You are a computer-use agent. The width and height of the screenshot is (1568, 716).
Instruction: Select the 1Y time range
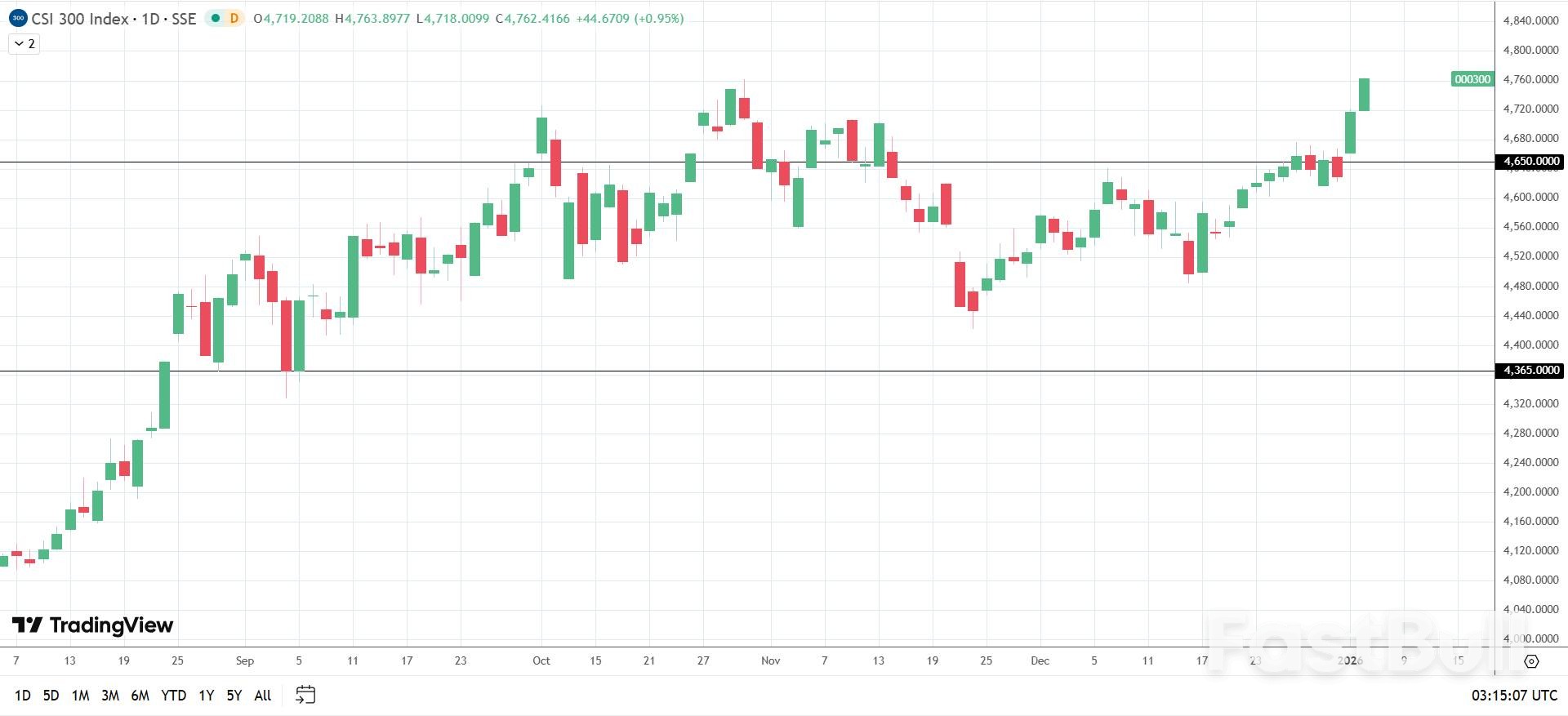(x=207, y=696)
